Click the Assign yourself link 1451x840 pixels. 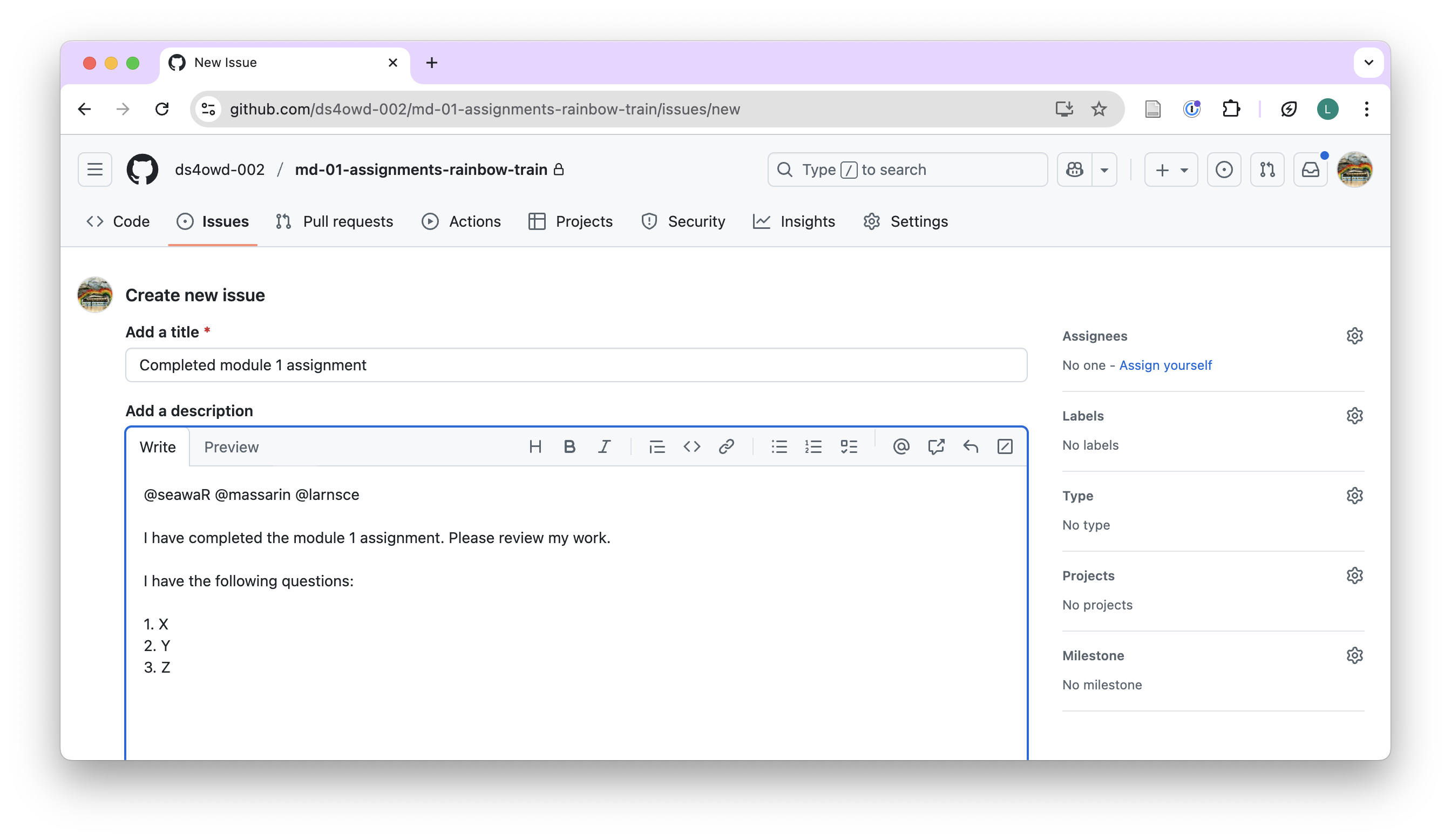pos(1165,365)
